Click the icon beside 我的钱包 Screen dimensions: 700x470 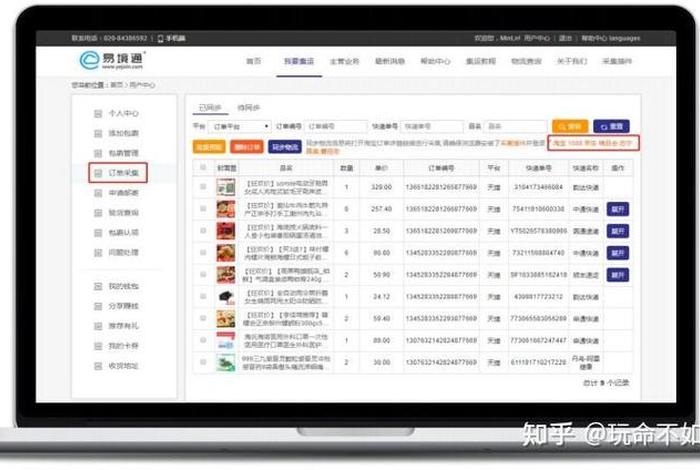click(x=98, y=287)
